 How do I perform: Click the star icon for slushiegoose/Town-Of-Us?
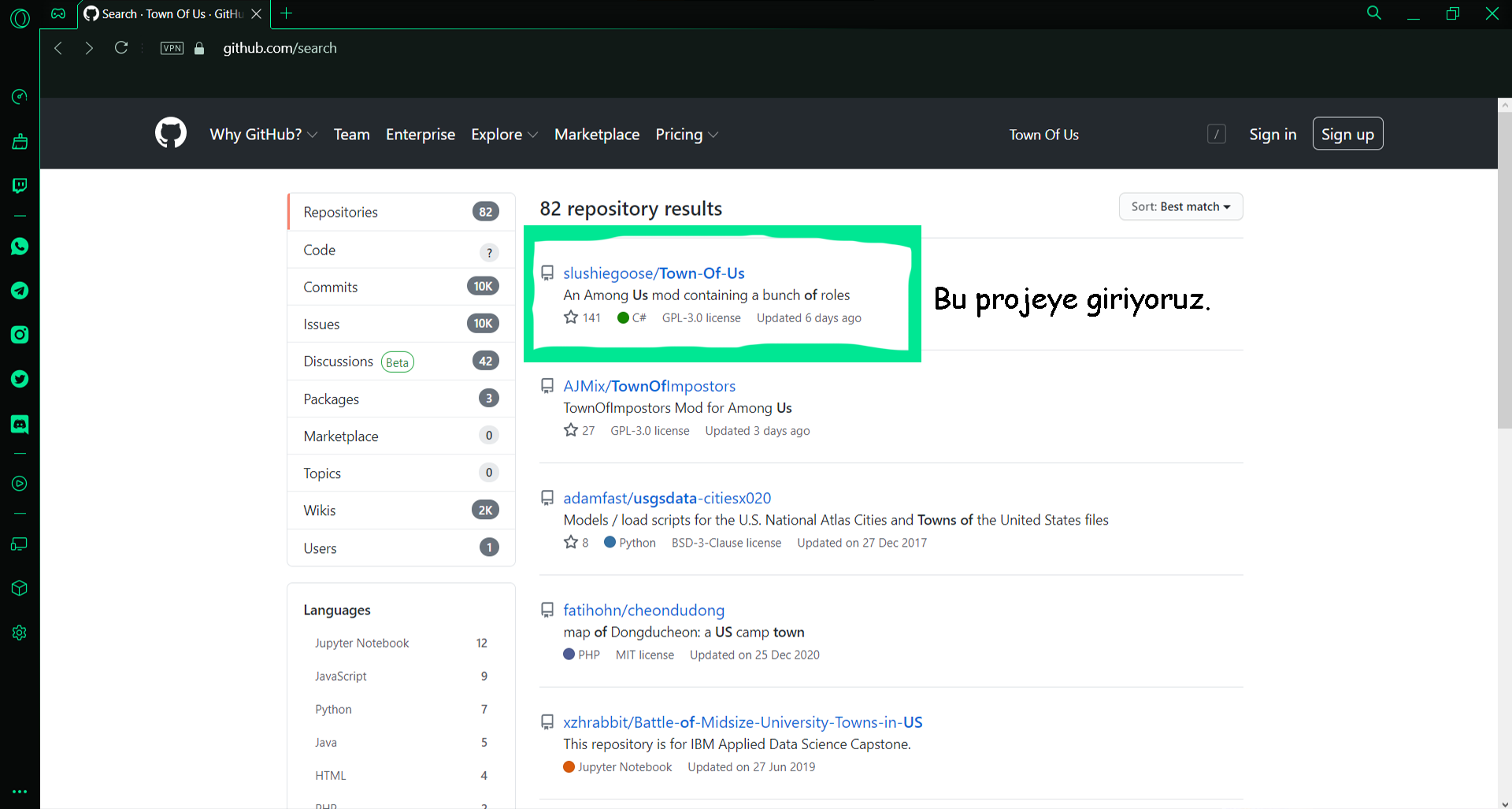pyautogui.click(x=571, y=317)
